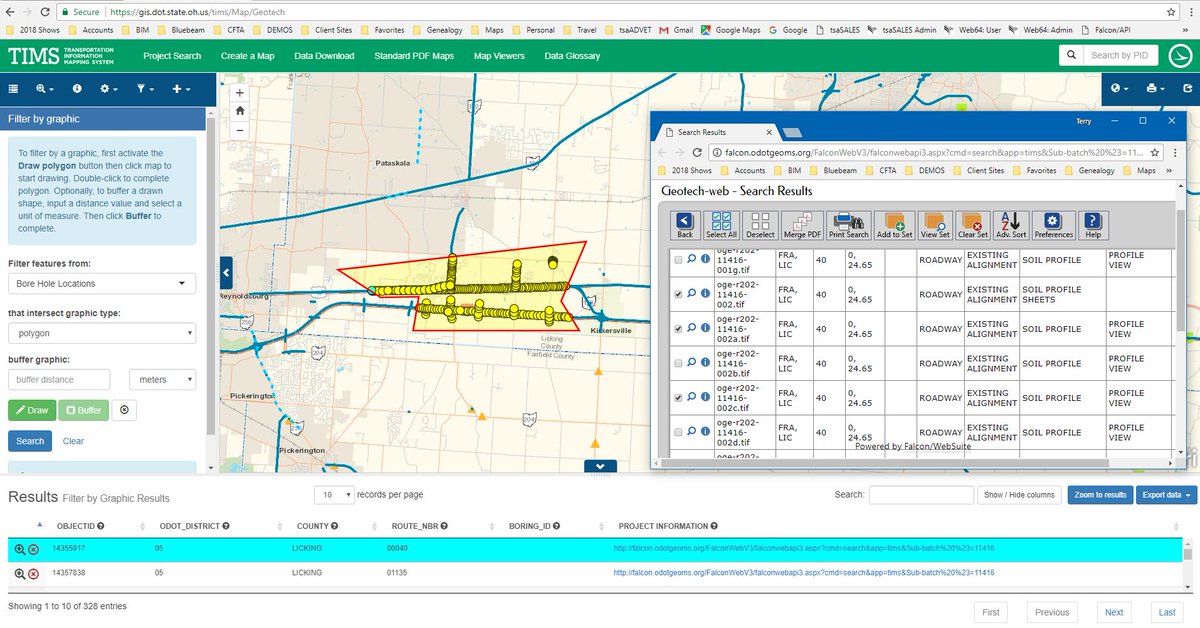Zoom in on the map with plus button
The image size is (1200, 628).
(x=240, y=92)
